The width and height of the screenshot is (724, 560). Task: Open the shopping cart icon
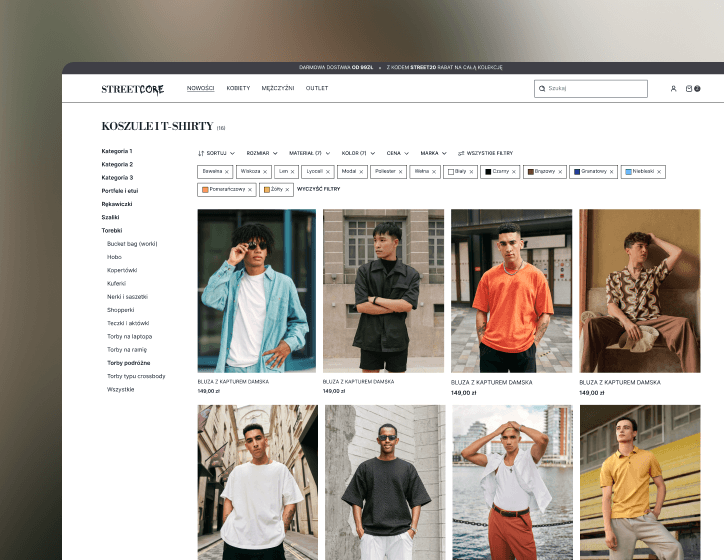point(689,89)
